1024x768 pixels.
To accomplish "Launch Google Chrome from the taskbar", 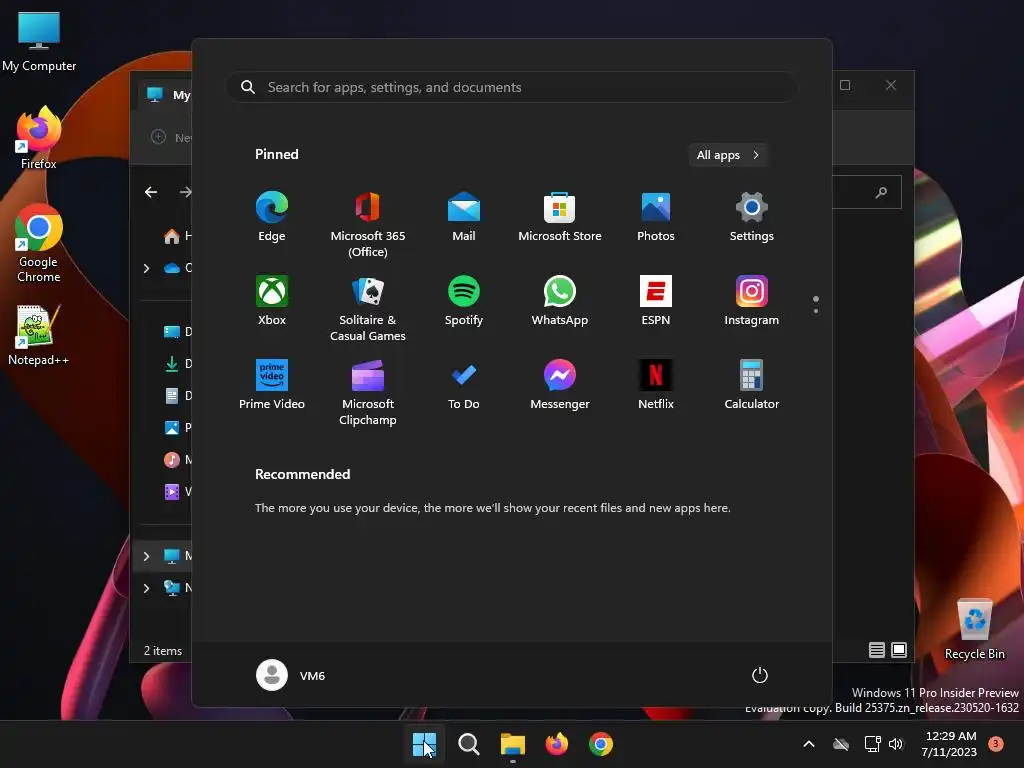I will point(601,744).
